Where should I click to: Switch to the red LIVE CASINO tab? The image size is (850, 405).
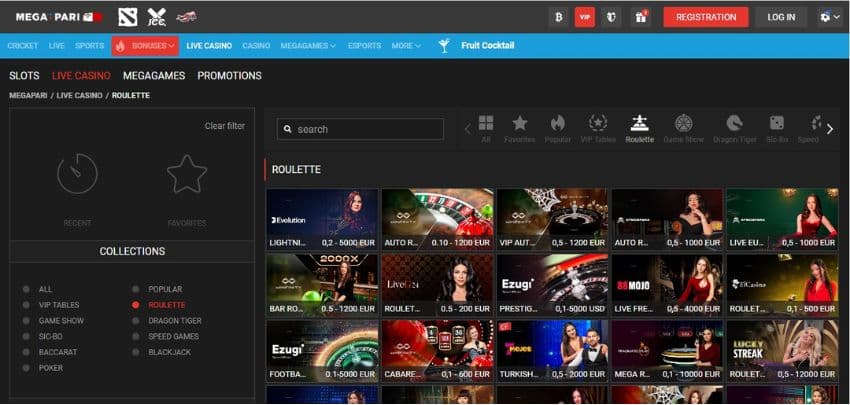point(81,76)
